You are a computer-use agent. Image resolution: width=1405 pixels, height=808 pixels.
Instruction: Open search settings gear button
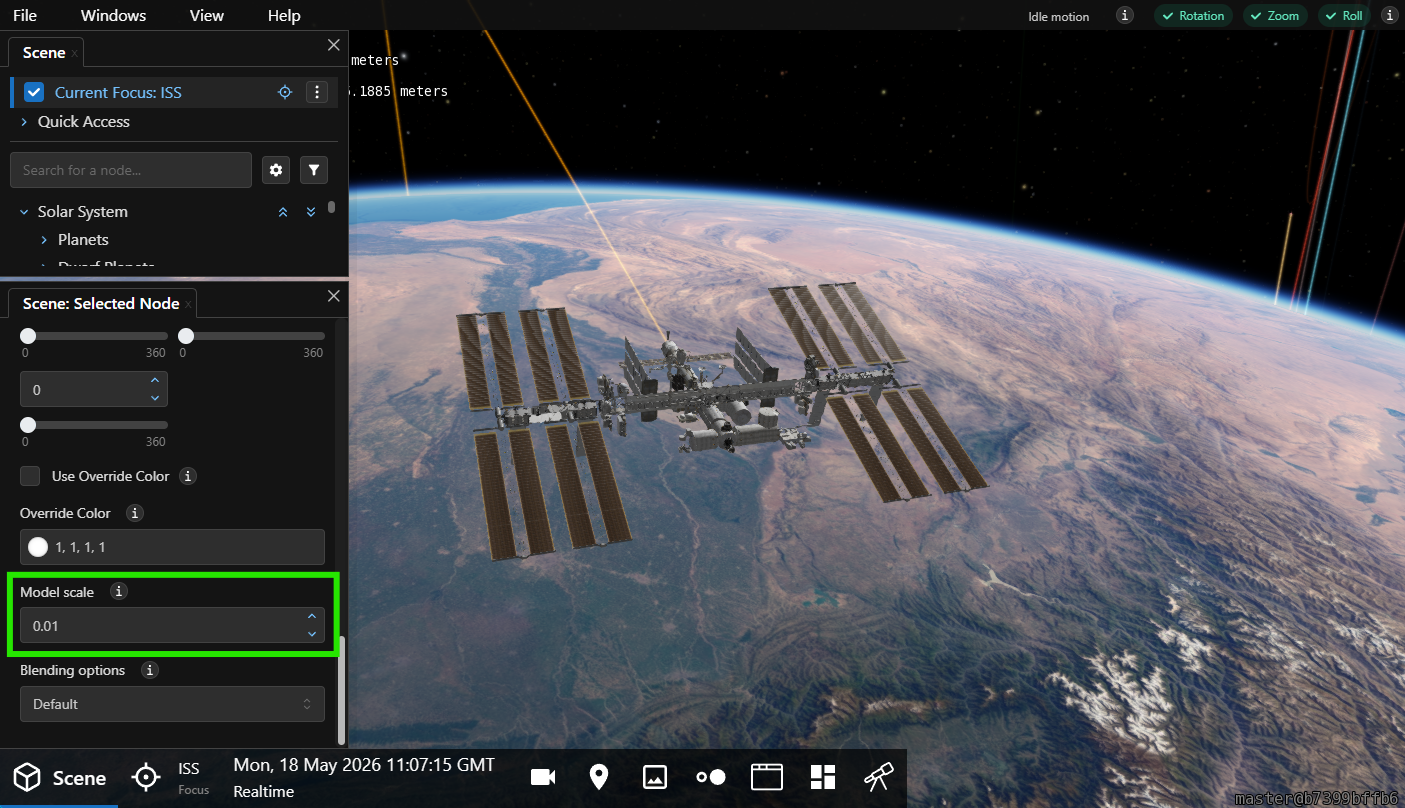click(x=276, y=170)
